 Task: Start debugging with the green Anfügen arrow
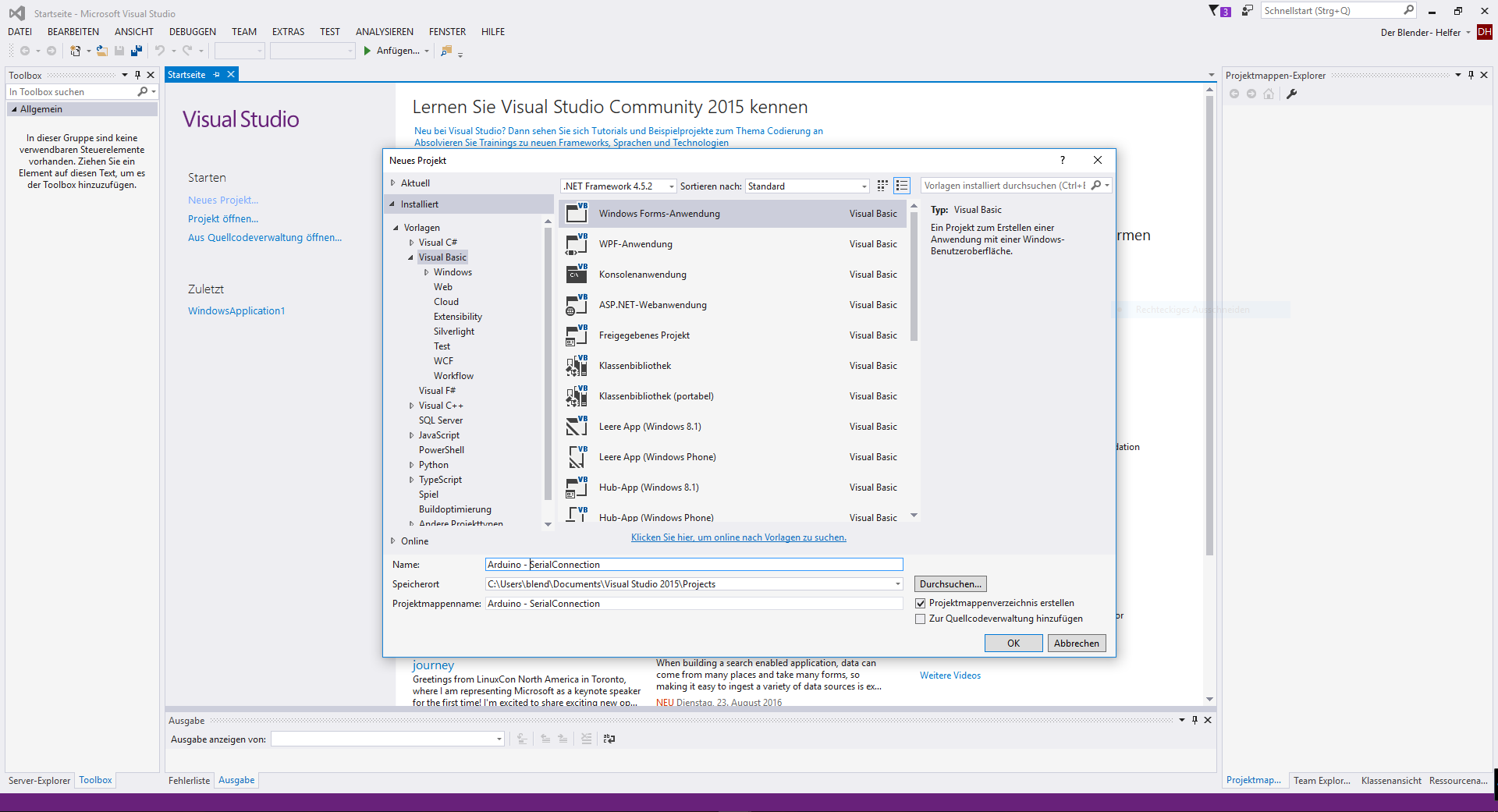367,51
